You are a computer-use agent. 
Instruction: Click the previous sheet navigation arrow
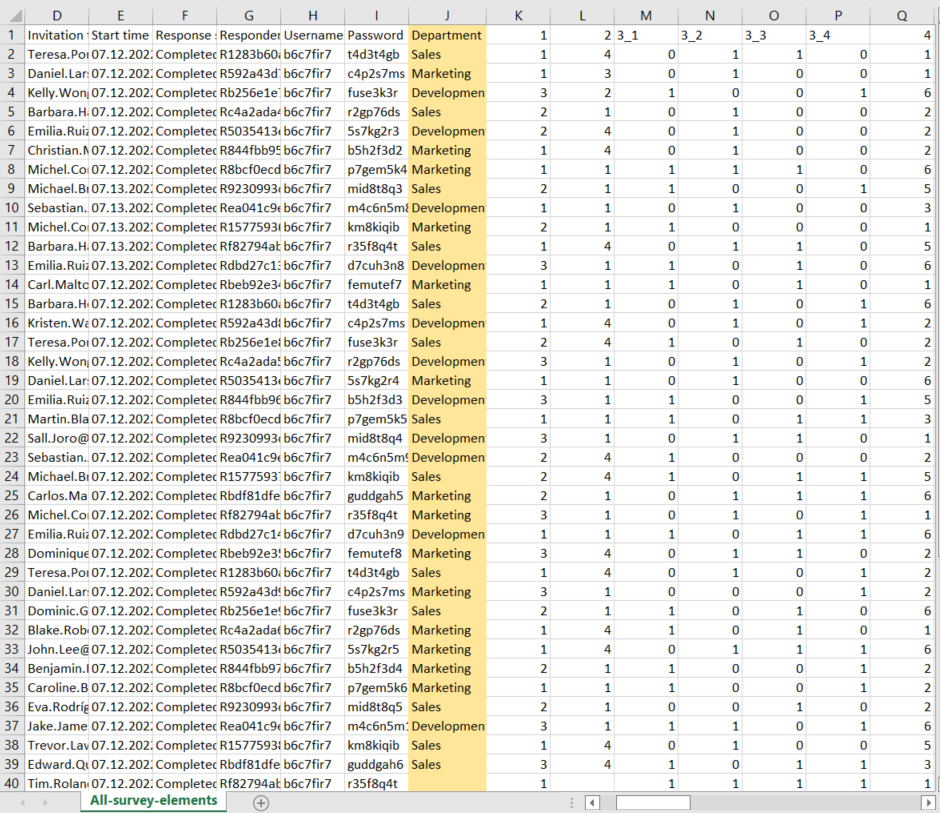tap(23, 802)
